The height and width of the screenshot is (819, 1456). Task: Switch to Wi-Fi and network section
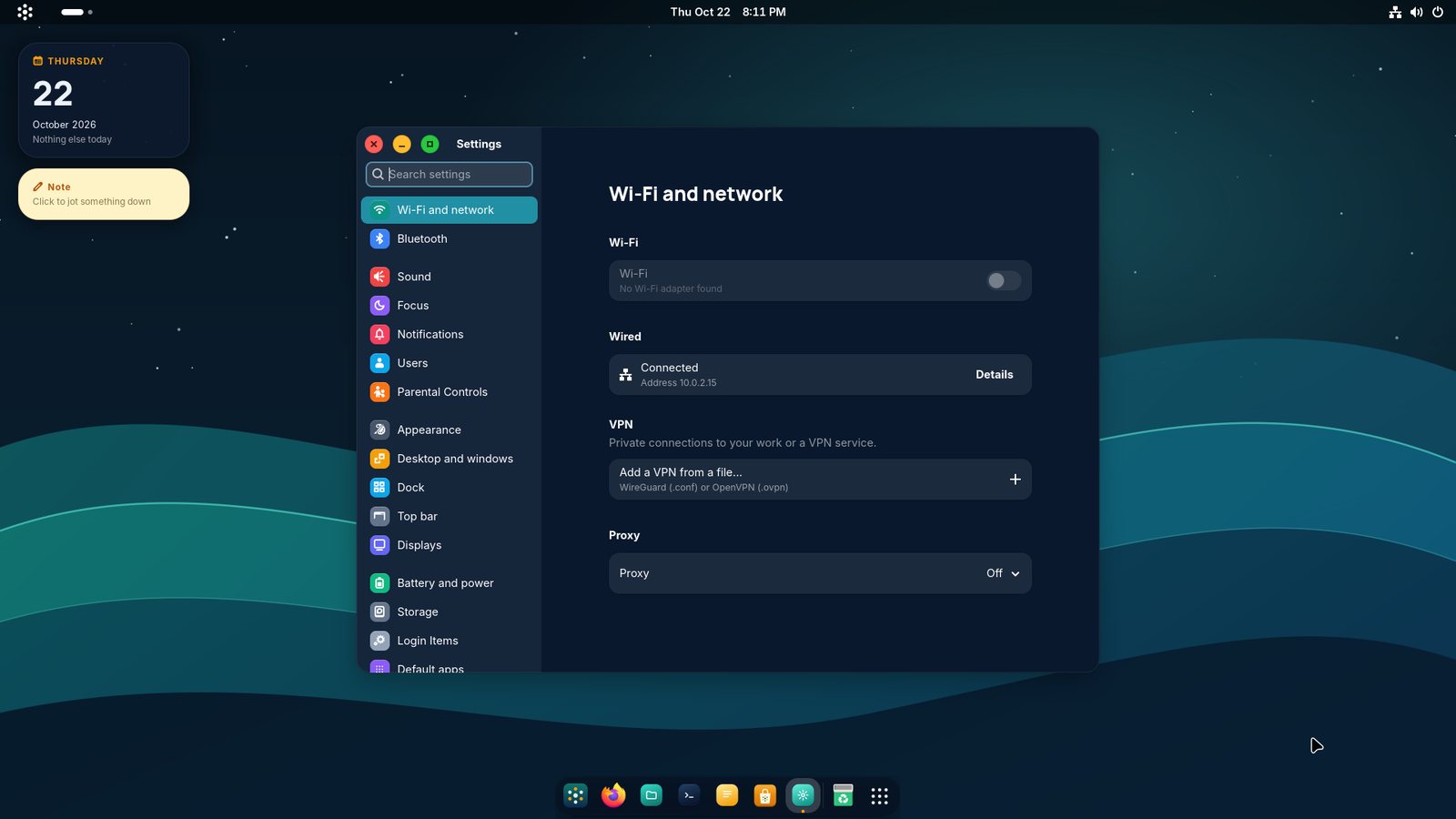coord(450,210)
